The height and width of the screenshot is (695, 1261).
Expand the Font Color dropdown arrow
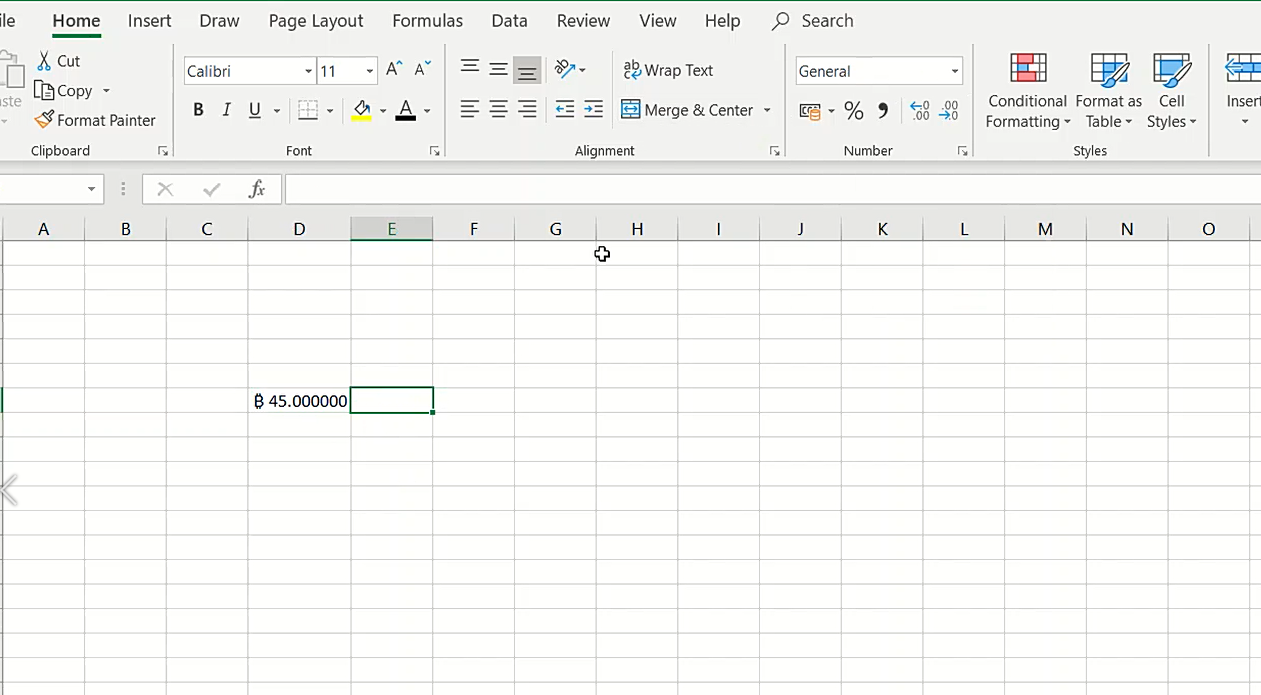tap(427, 111)
